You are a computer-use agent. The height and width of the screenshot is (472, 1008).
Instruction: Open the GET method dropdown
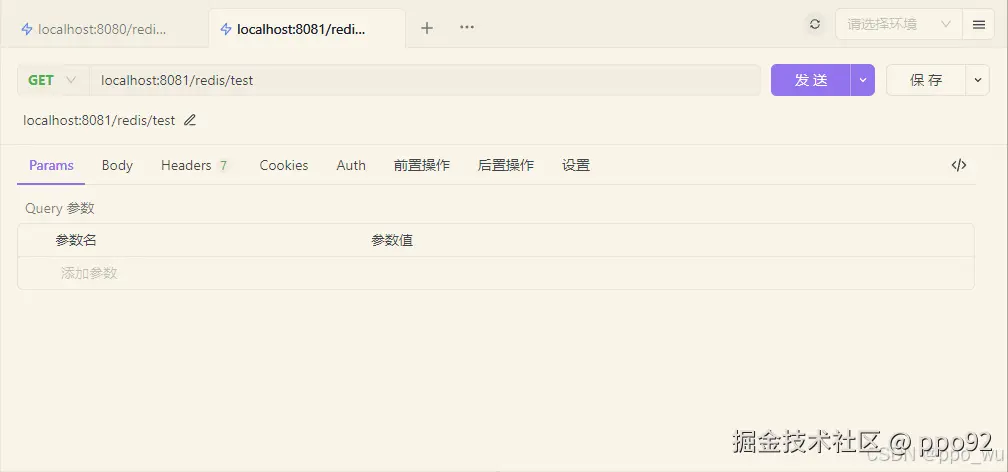(x=52, y=80)
